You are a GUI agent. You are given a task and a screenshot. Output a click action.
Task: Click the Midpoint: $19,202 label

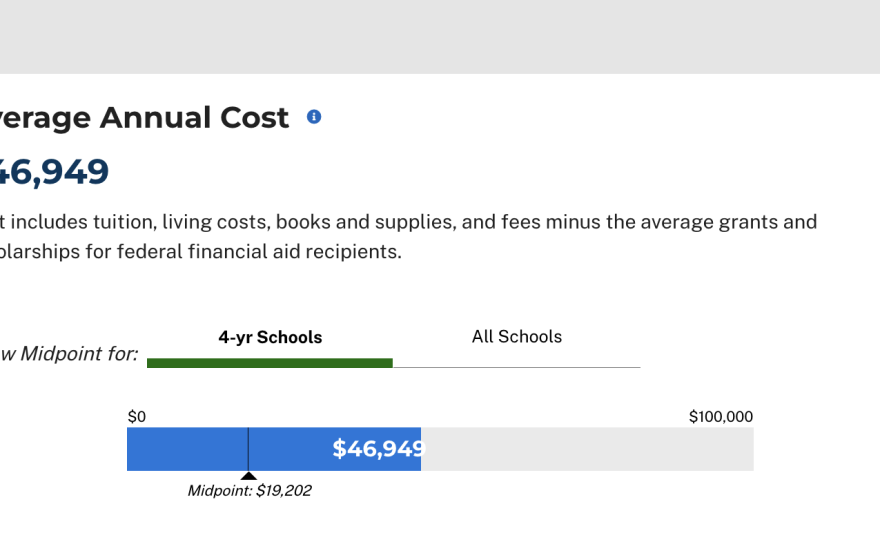(249, 491)
